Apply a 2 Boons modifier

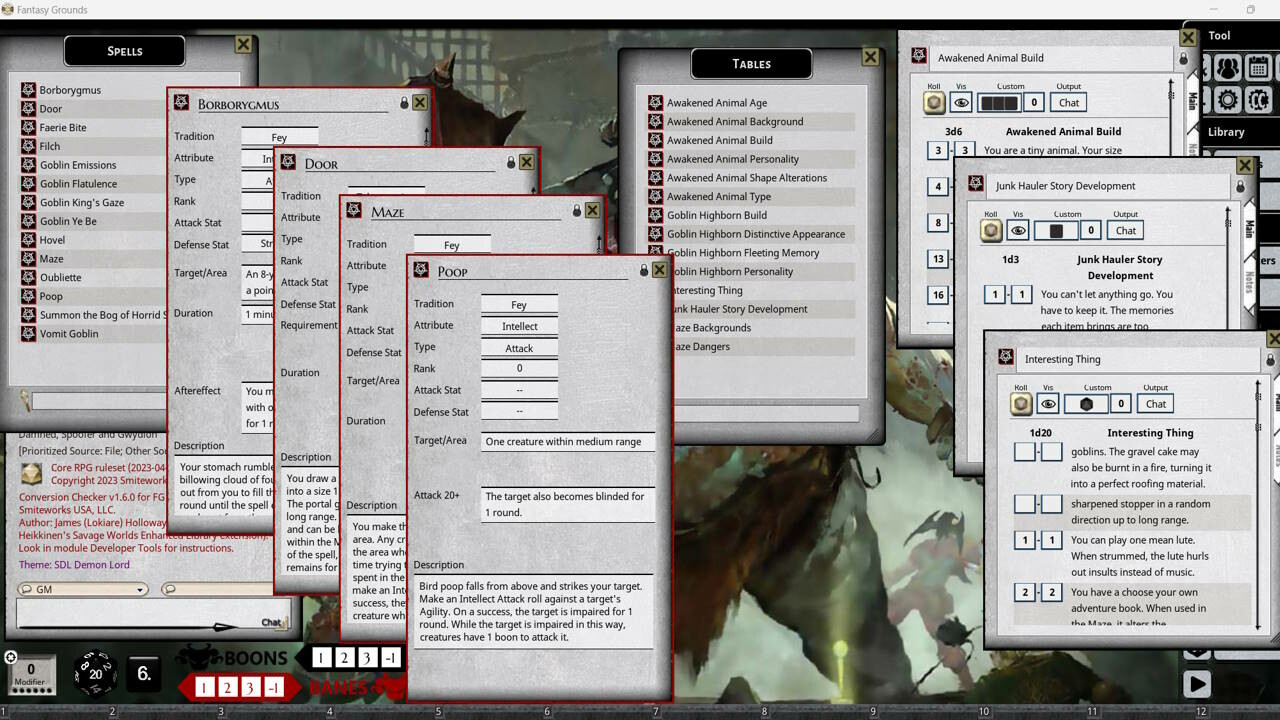(344, 657)
